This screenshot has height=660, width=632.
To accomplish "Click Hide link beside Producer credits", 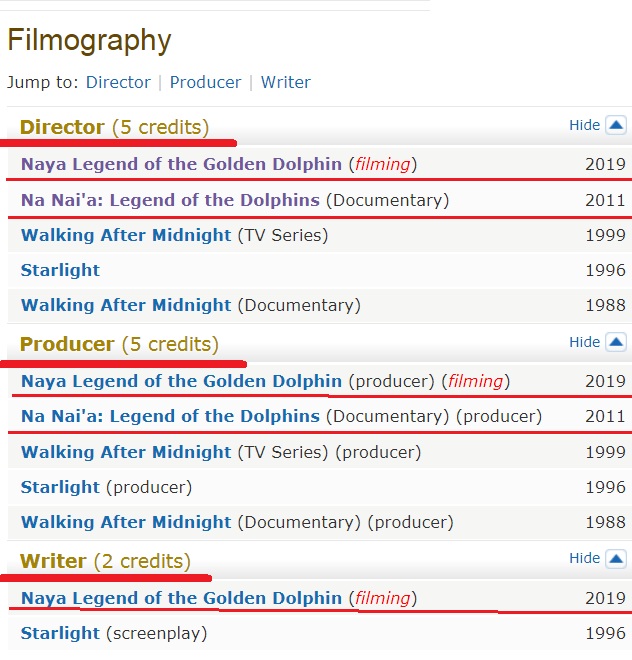I will click(584, 342).
